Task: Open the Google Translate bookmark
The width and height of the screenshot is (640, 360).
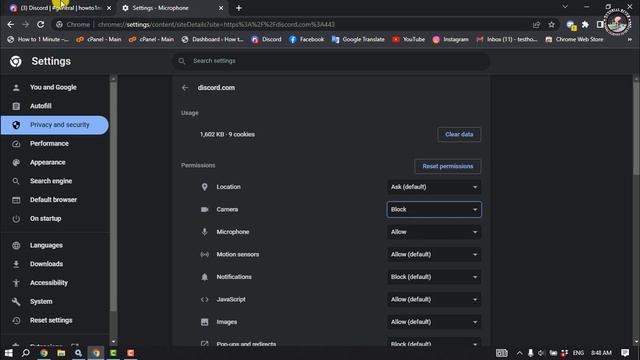Action: click(358, 40)
